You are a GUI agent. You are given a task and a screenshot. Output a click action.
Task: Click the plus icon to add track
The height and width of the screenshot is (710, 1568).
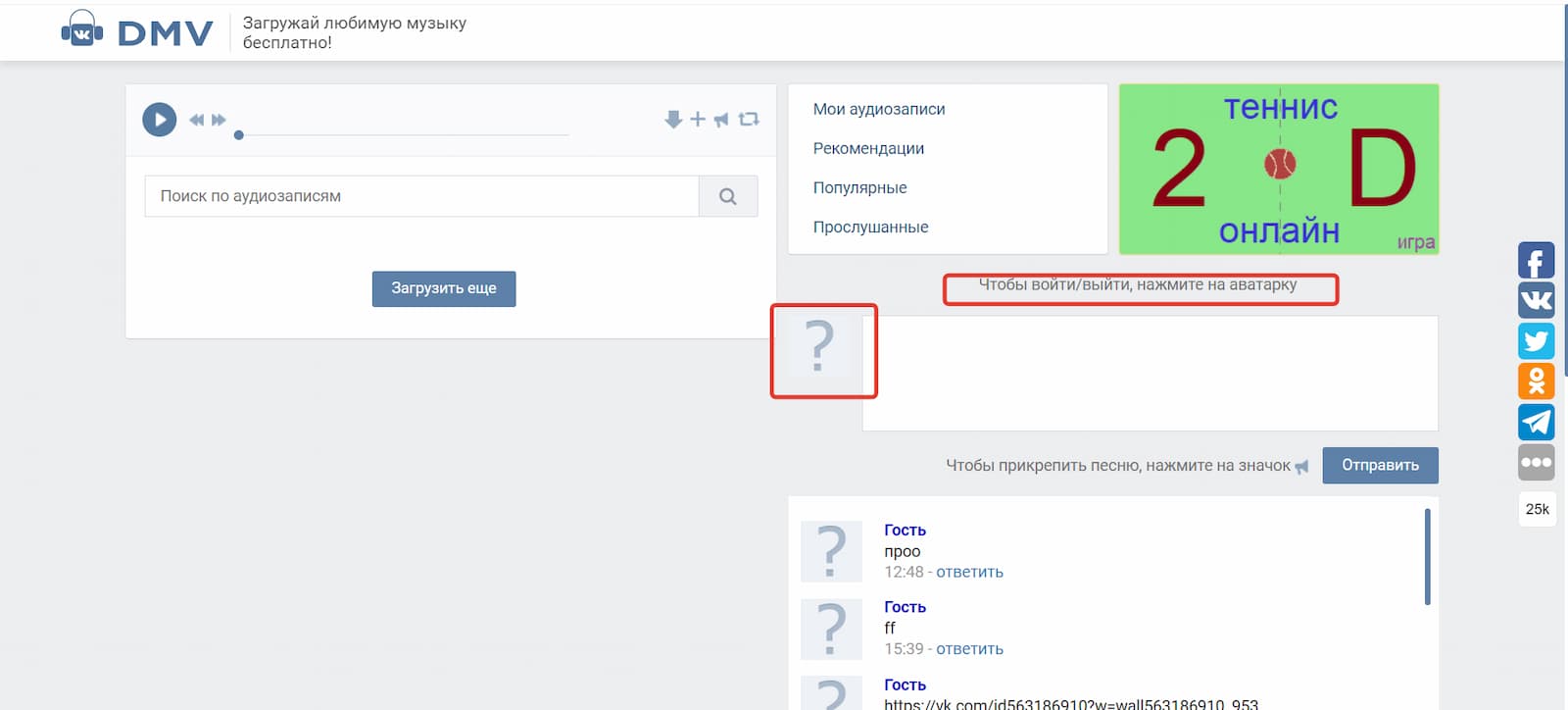pyautogui.click(x=698, y=120)
